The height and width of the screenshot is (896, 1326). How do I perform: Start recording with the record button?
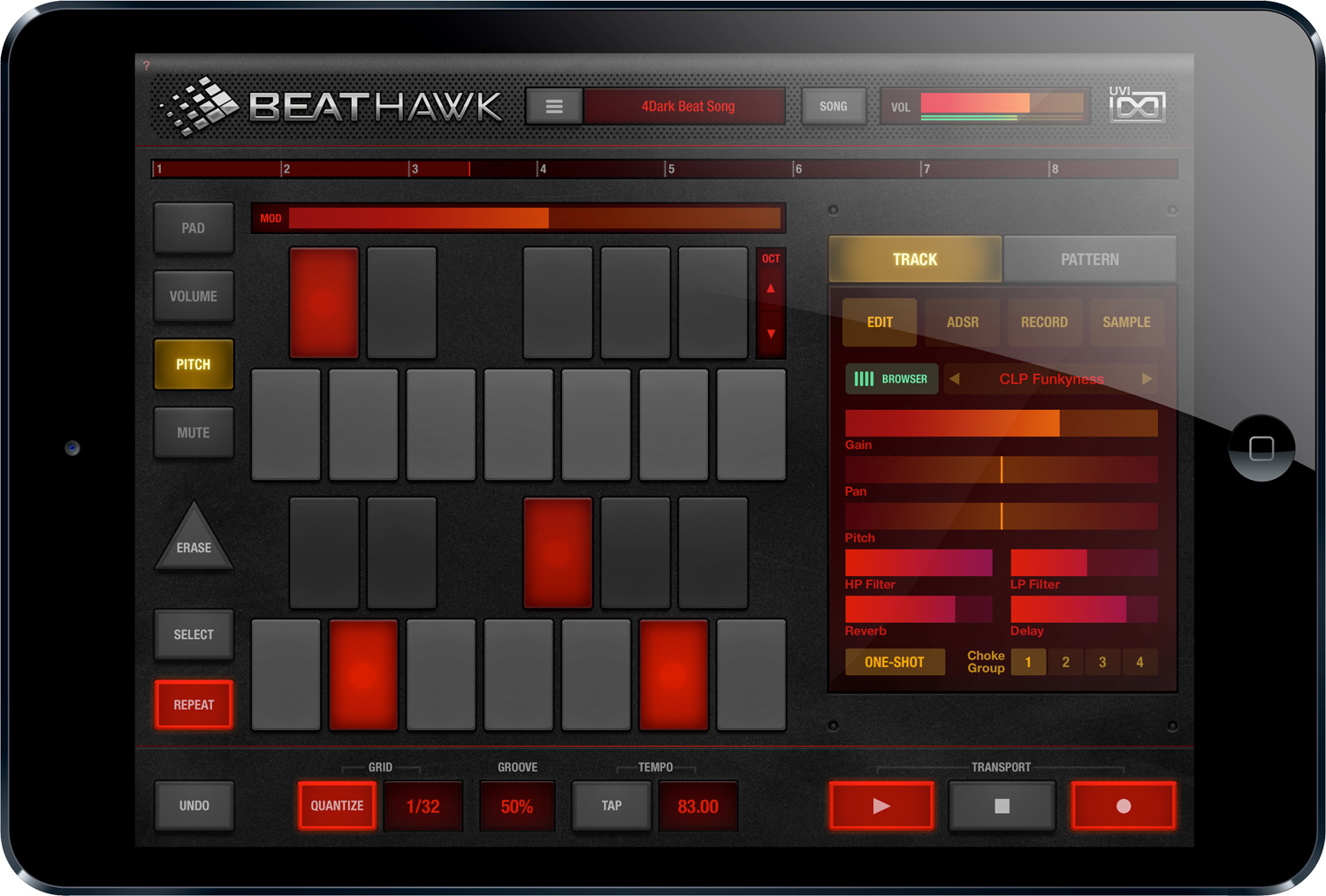tap(1124, 806)
